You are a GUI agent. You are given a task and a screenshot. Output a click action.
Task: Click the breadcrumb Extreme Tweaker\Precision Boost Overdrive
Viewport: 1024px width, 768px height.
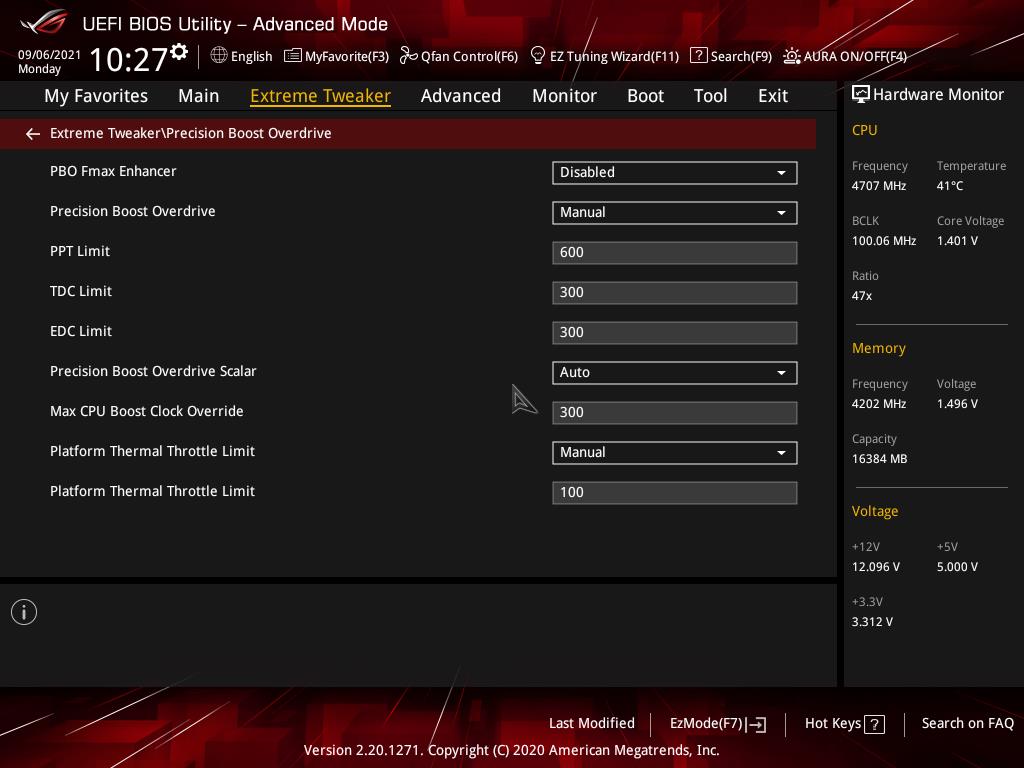(191, 133)
